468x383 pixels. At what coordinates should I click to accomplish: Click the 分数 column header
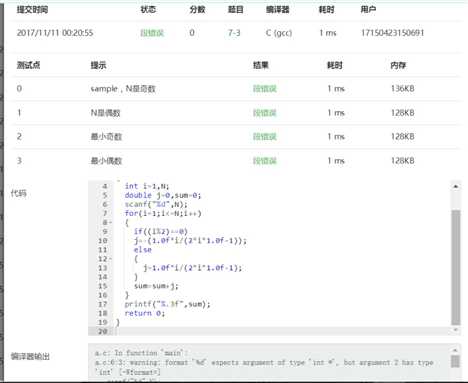coord(197,10)
